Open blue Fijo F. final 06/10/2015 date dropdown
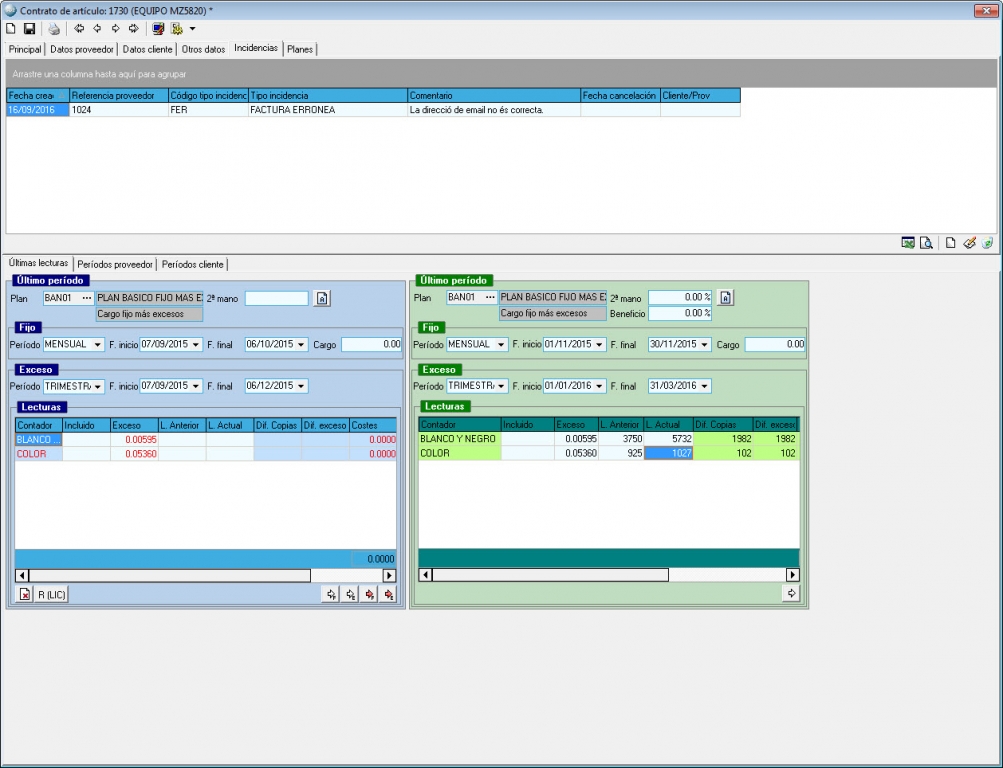The image size is (1003, 768). [x=301, y=345]
